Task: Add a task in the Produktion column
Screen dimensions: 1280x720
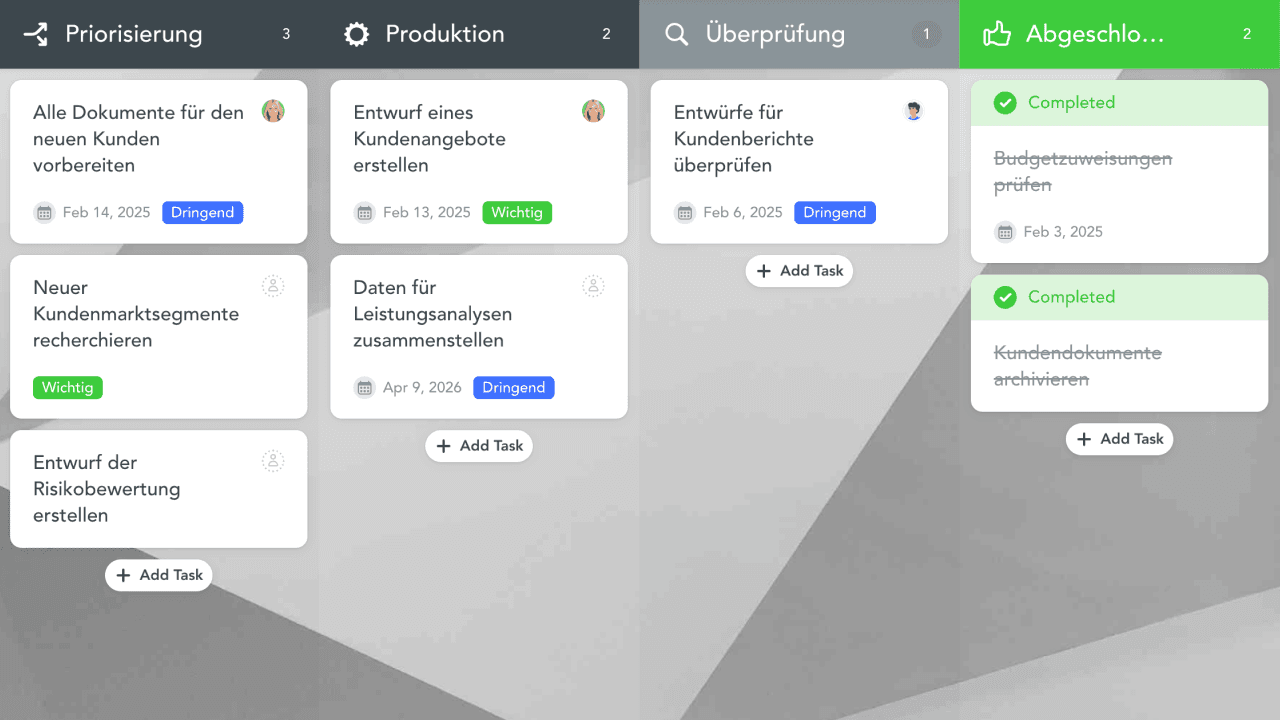Action: [x=479, y=446]
